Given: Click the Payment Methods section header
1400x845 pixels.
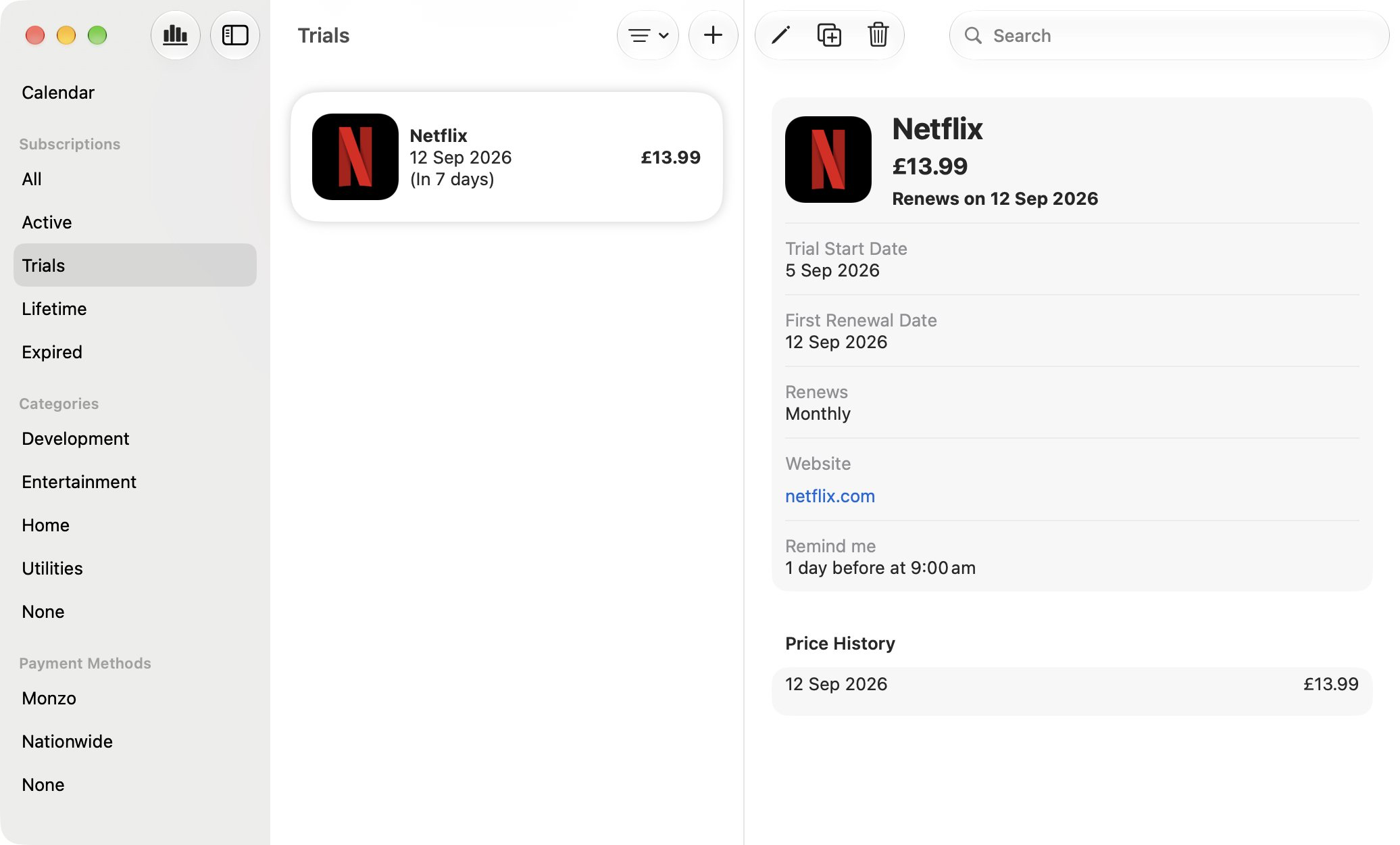Looking at the screenshot, I should point(85,663).
